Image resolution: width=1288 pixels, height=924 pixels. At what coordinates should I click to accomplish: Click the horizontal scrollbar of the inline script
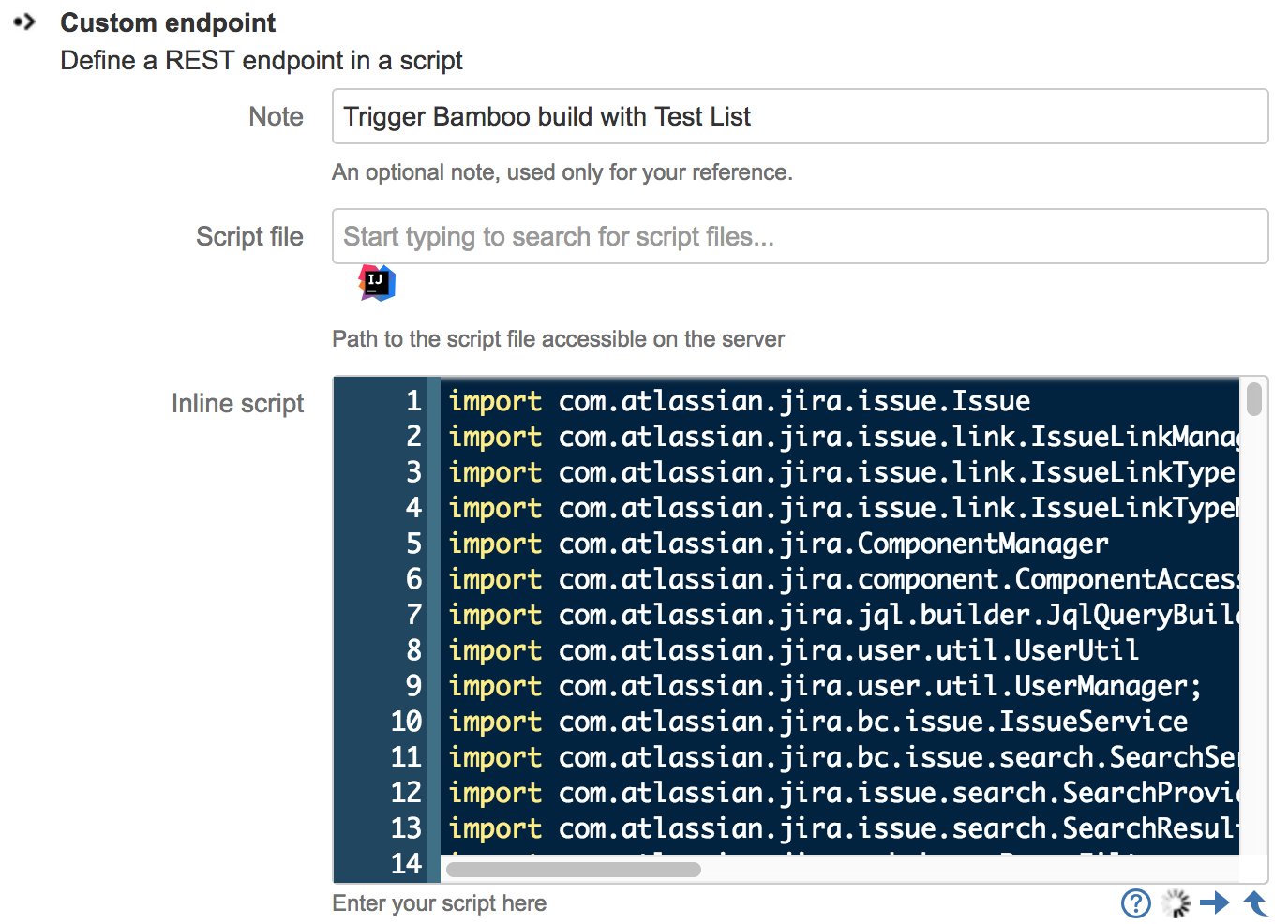574,870
